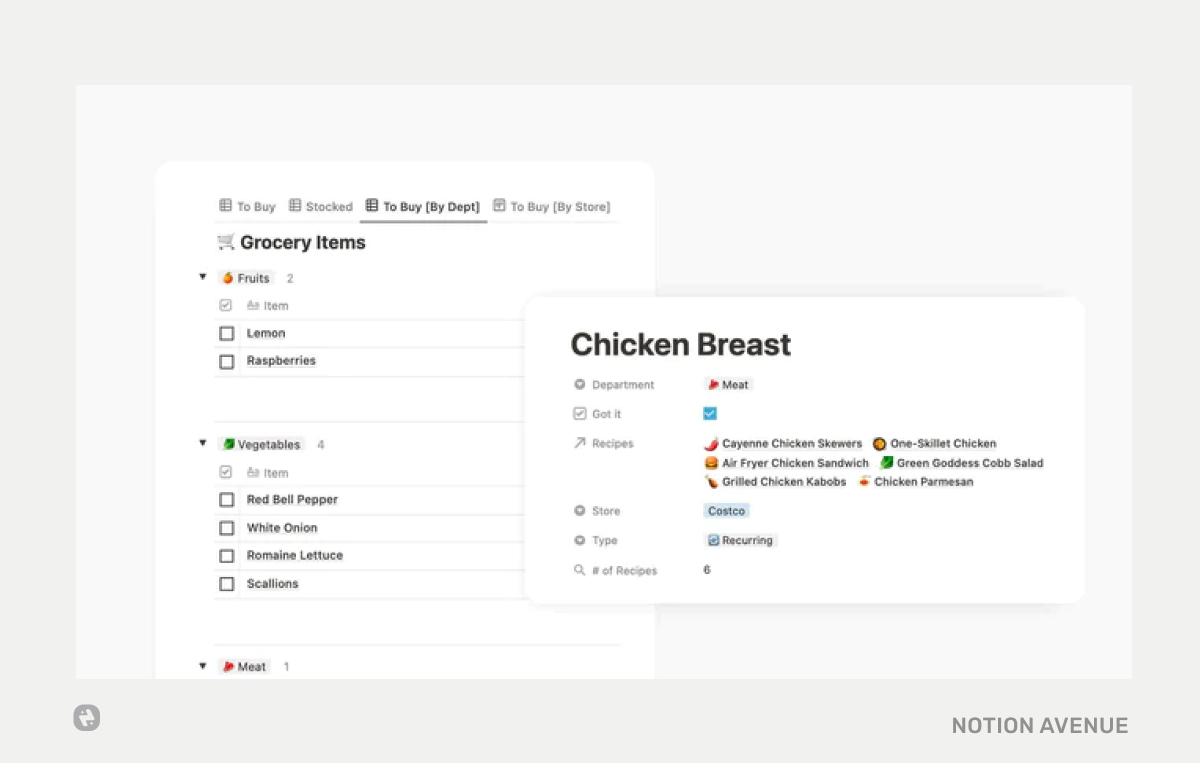Check the Red Bell Pepper checkbox
Screen dimensions: 1200x763
click(226, 500)
